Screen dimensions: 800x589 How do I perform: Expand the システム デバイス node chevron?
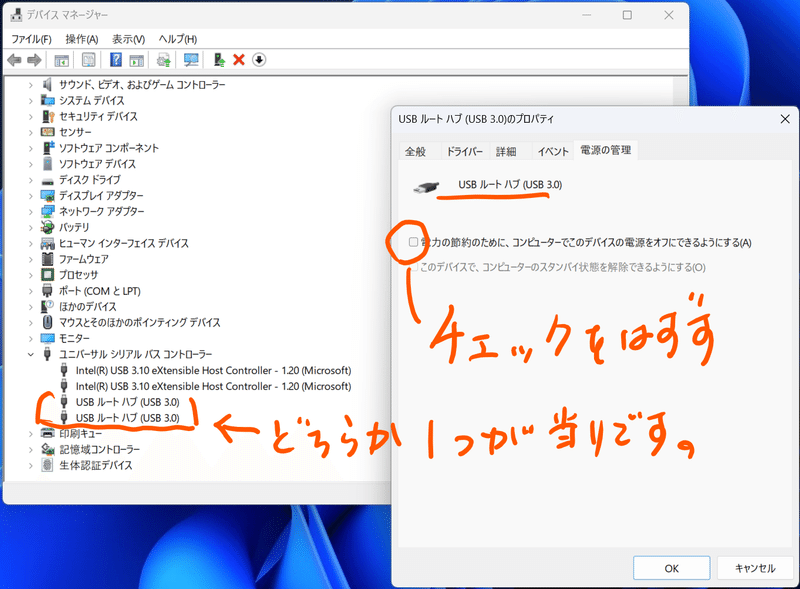point(31,101)
